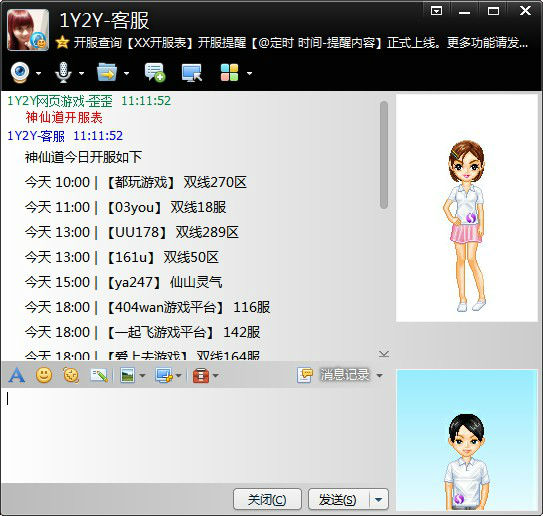The height and width of the screenshot is (516, 543).
Task: Click the magic emoticon face icon
Action: (x=71, y=375)
